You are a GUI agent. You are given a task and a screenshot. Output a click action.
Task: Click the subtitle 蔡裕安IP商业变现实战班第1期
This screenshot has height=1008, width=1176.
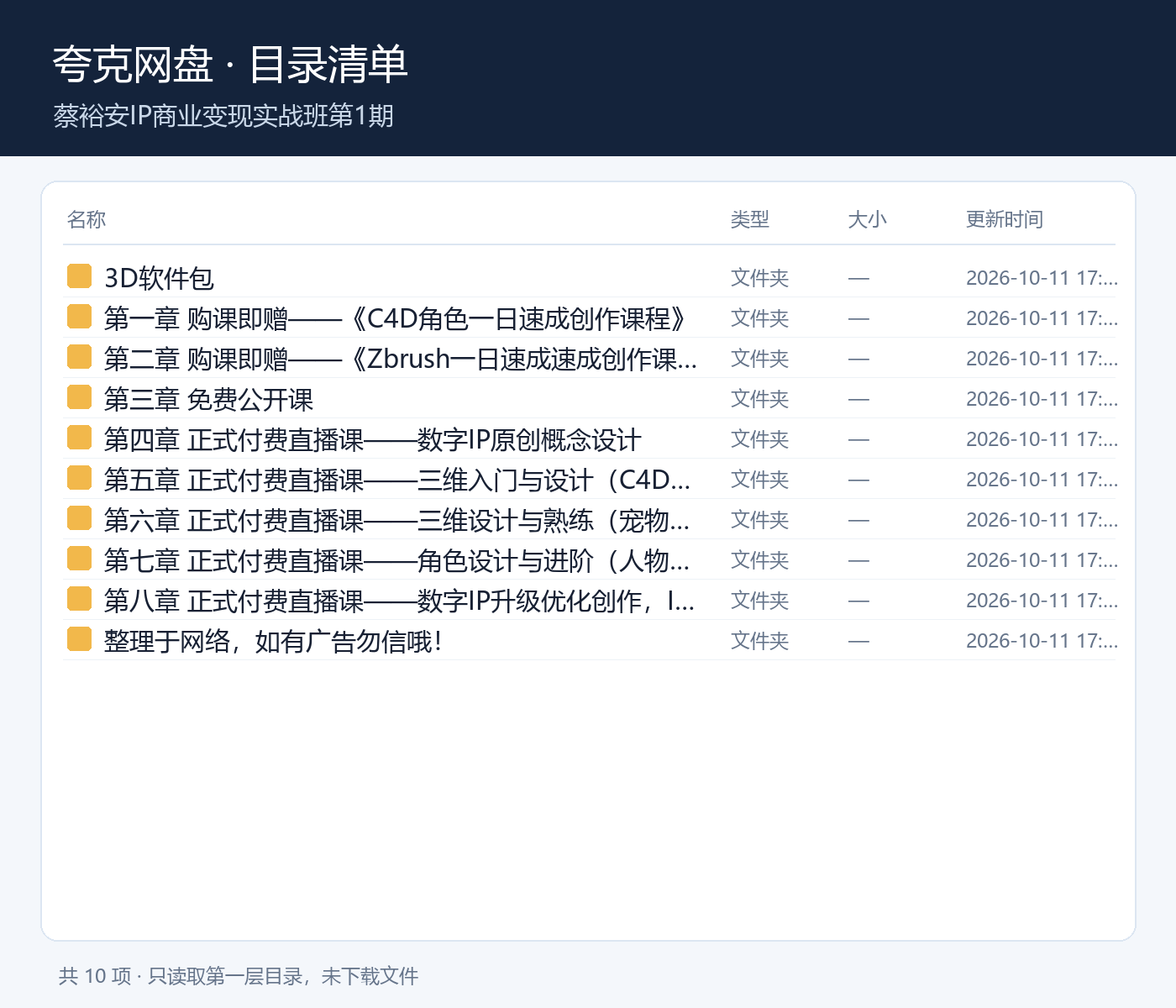point(223,115)
